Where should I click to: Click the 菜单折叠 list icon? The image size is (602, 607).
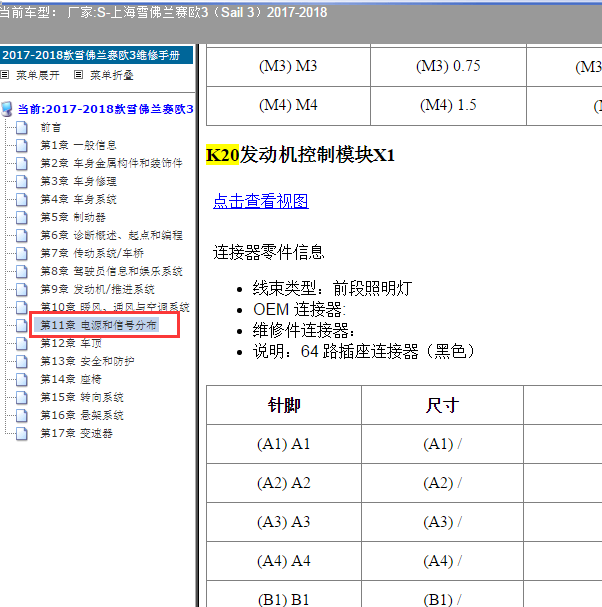tap(78, 75)
